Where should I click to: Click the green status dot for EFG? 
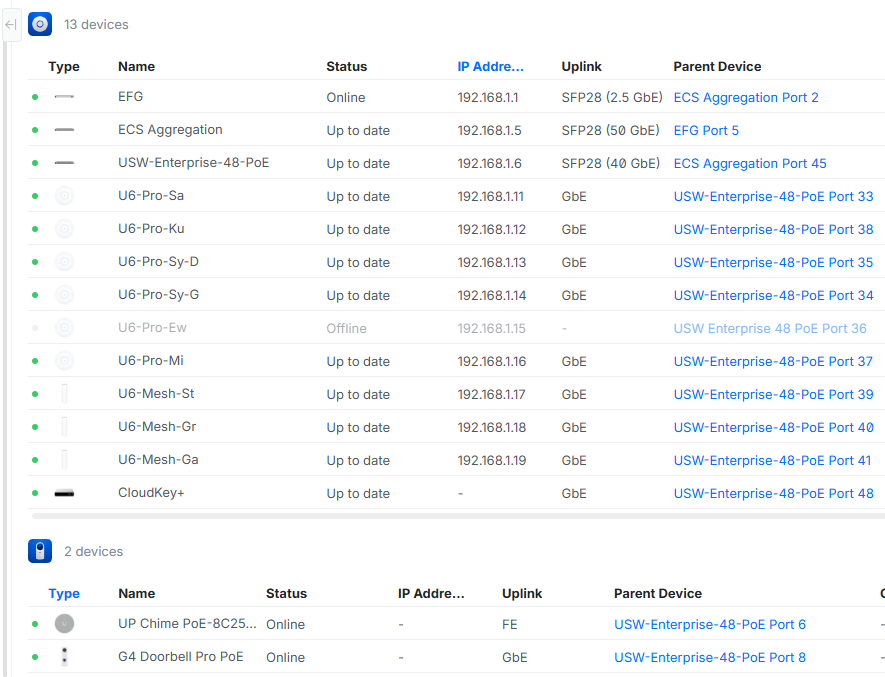(x=35, y=97)
